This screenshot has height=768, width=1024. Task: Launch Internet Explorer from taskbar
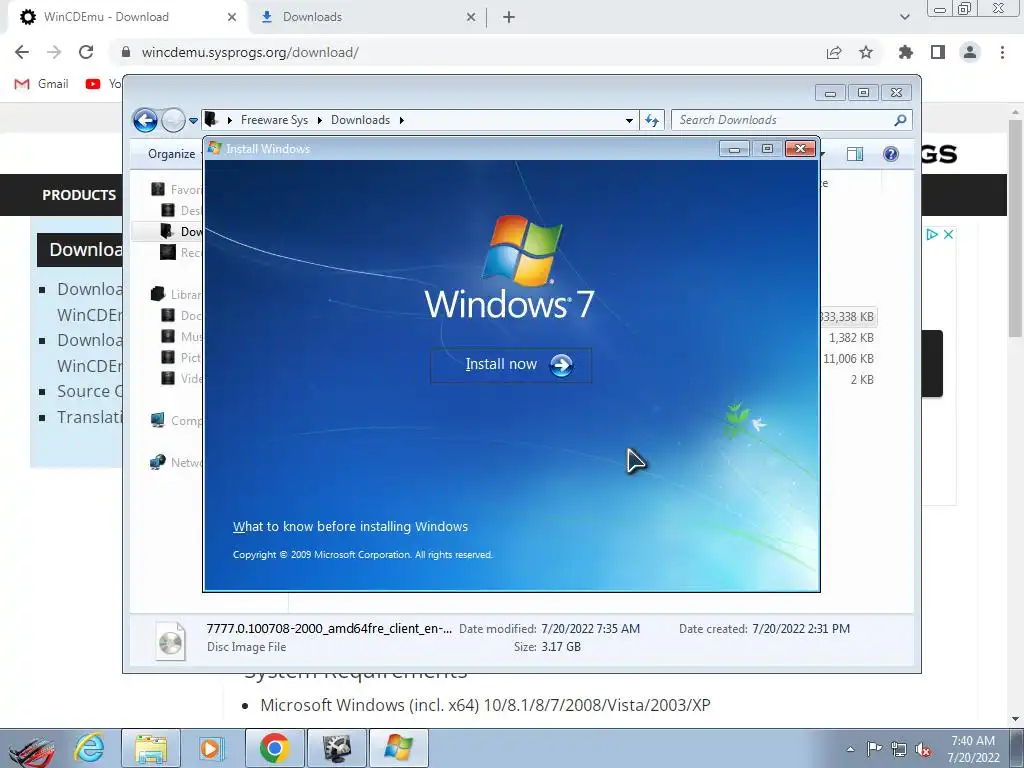point(89,748)
